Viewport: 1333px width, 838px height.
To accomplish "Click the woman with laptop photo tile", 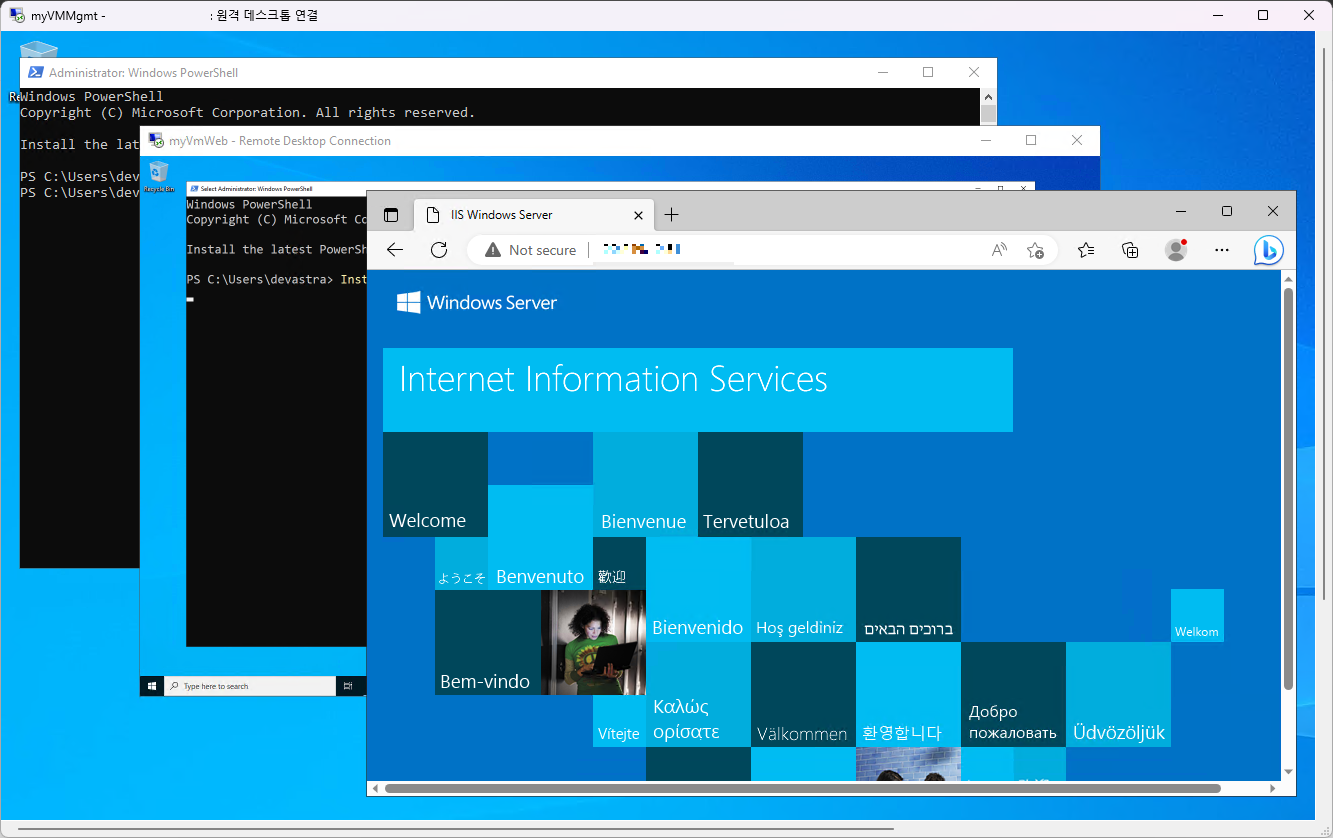I will point(593,642).
